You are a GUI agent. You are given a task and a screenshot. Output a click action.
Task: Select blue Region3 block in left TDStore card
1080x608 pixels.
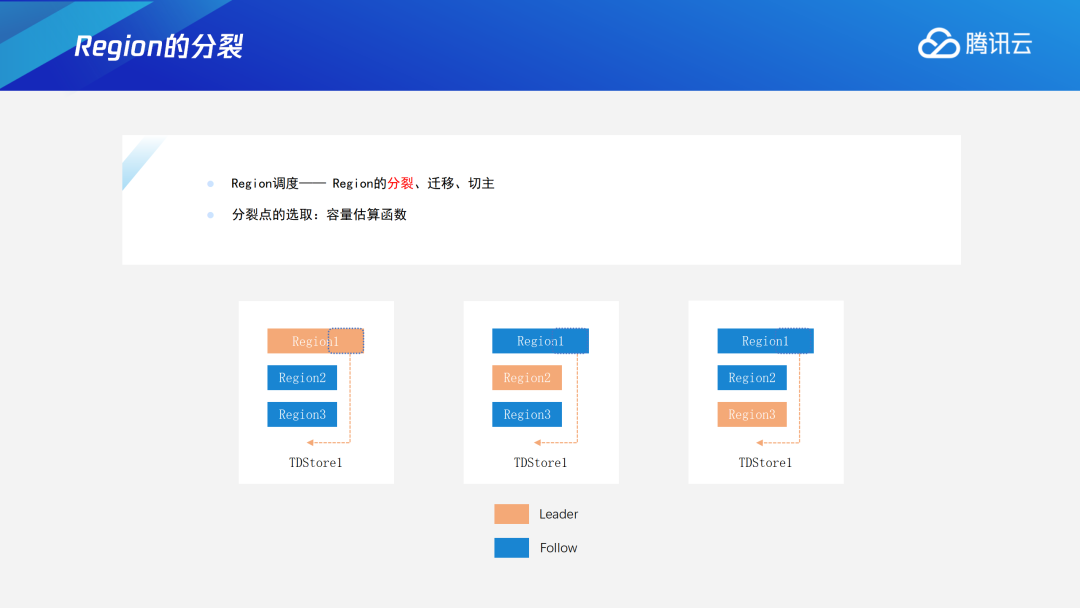[x=302, y=415]
